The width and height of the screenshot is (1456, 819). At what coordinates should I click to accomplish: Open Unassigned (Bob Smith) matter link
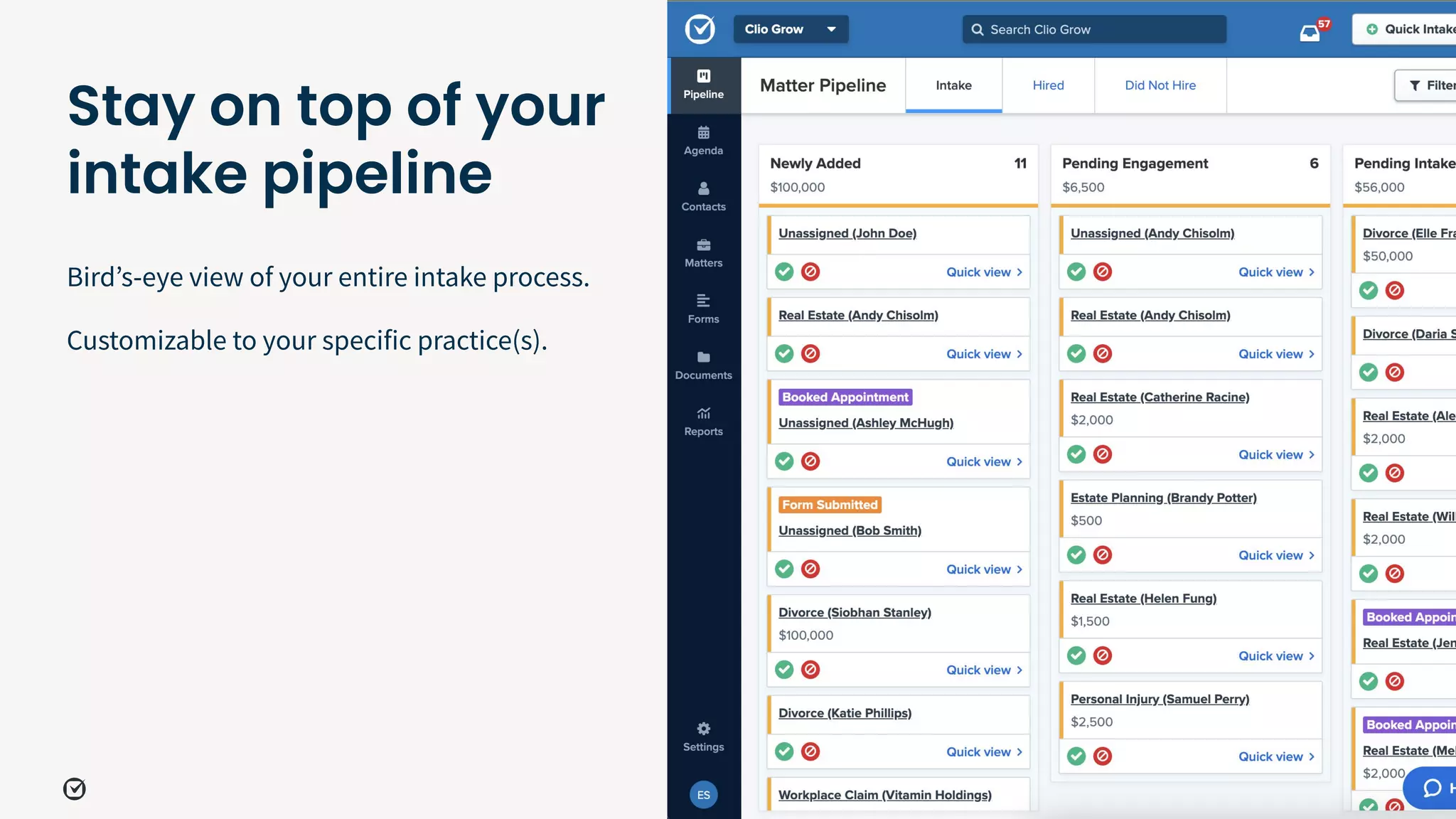pyautogui.click(x=850, y=530)
